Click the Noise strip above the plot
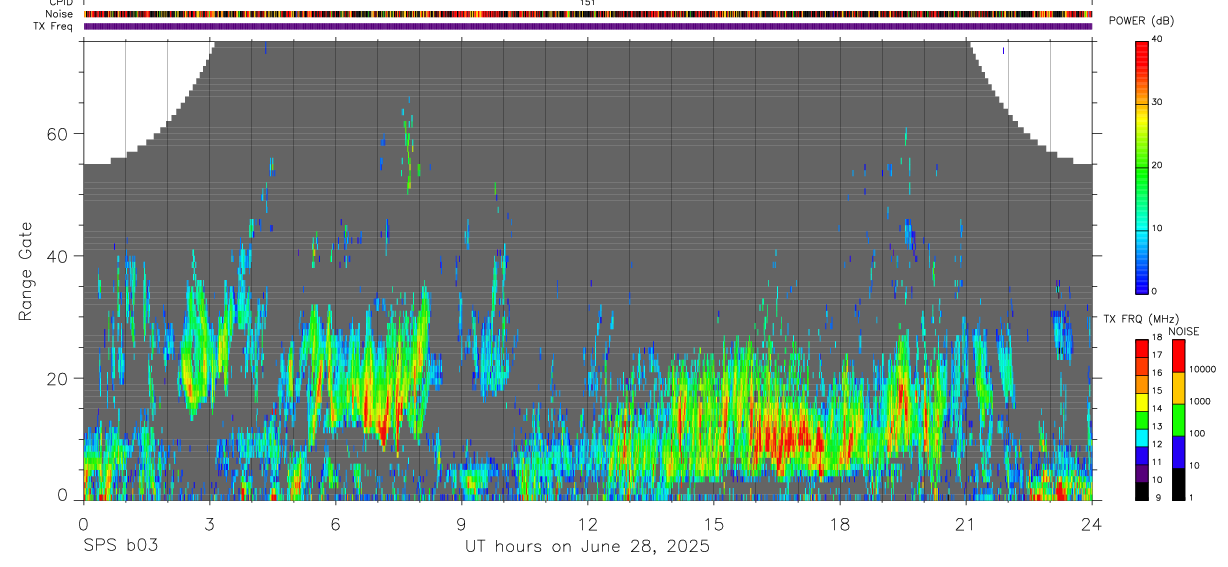The height and width of the screenshot is (567, 1228). tap(588, 14)
